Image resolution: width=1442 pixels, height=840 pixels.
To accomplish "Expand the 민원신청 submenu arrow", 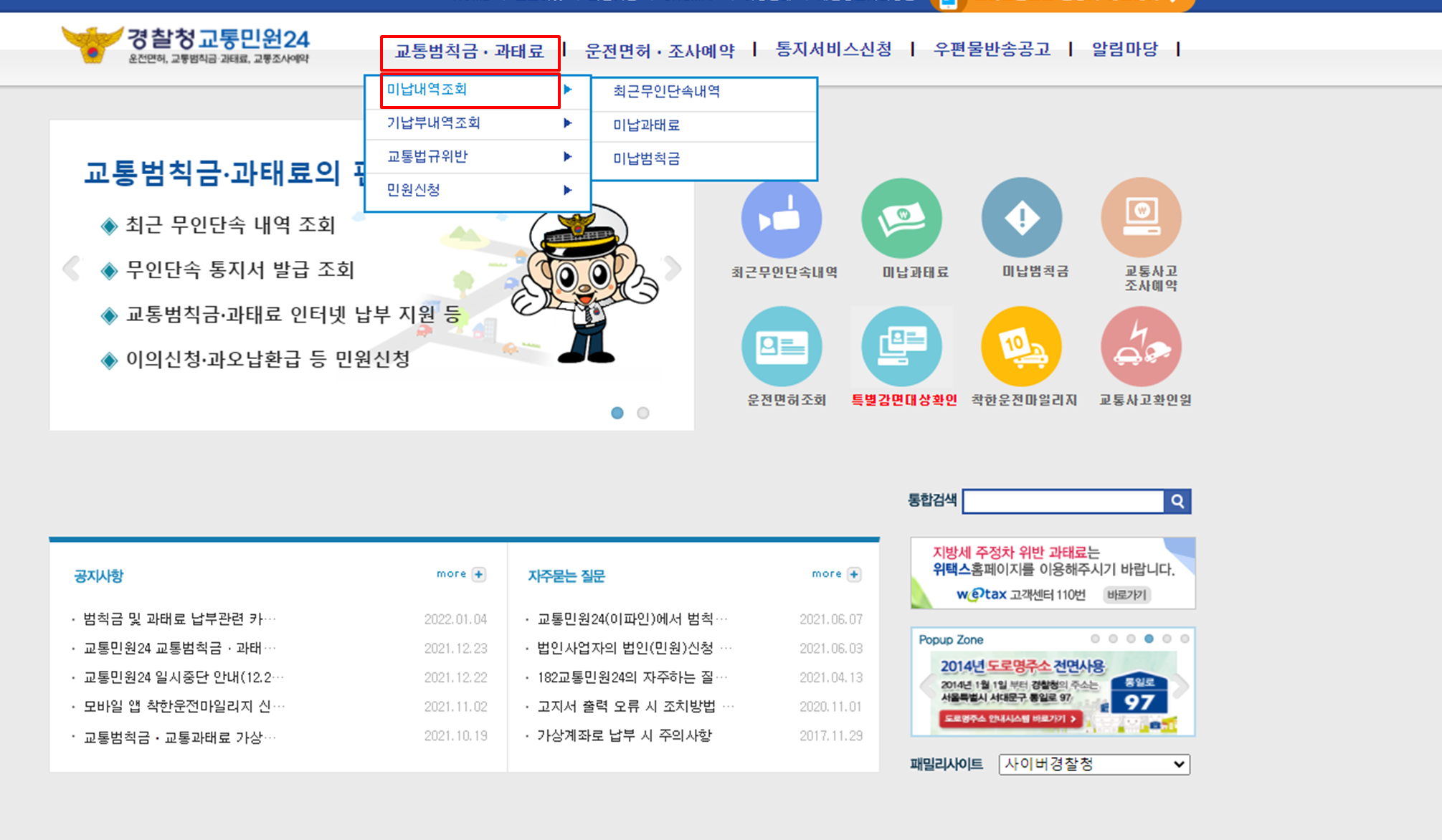I will coord(569,190).
